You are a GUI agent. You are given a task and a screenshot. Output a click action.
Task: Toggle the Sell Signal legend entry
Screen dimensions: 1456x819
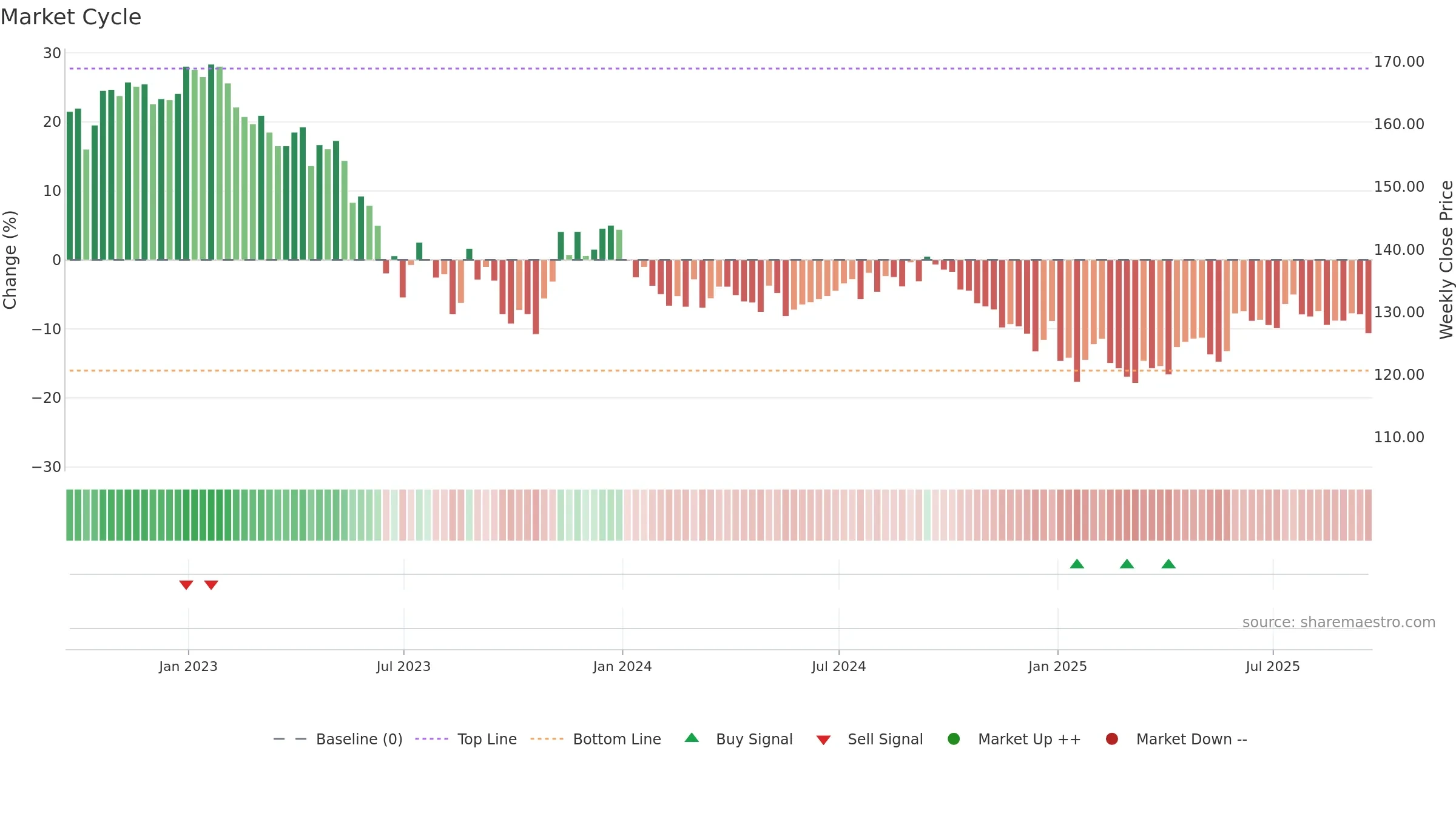(x=869, y=739)
